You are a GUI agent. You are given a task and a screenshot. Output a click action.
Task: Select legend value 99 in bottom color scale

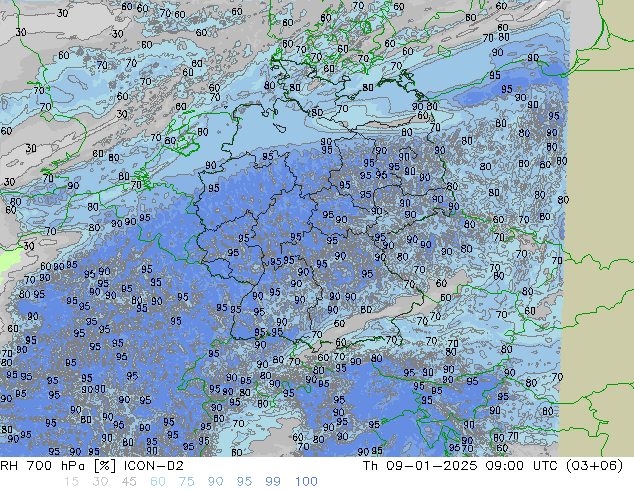pyautogui.click(x=273, y=482)
